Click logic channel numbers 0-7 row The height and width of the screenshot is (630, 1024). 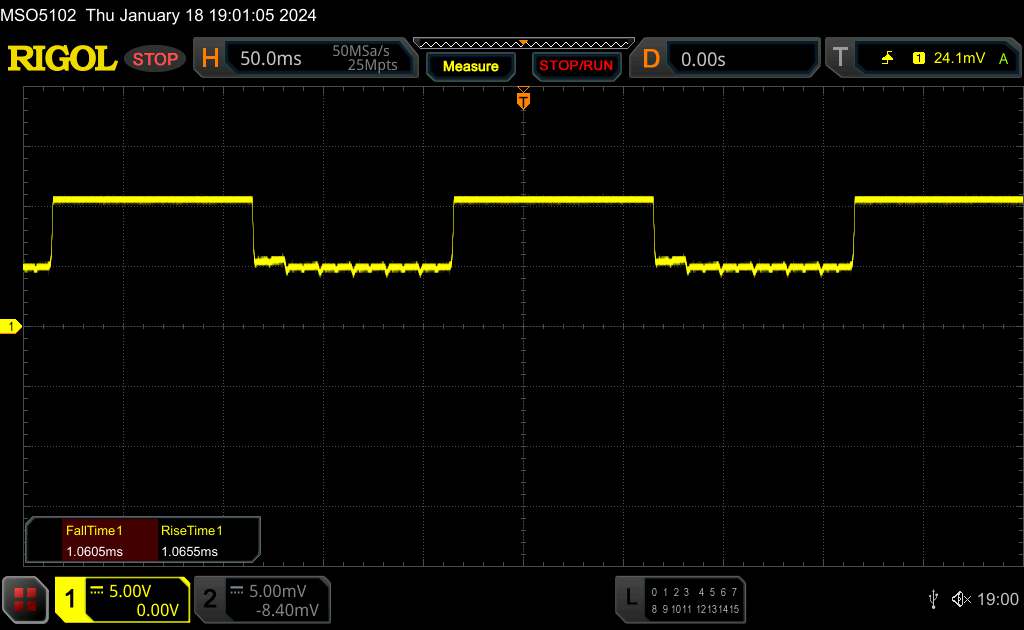point(694,592)
